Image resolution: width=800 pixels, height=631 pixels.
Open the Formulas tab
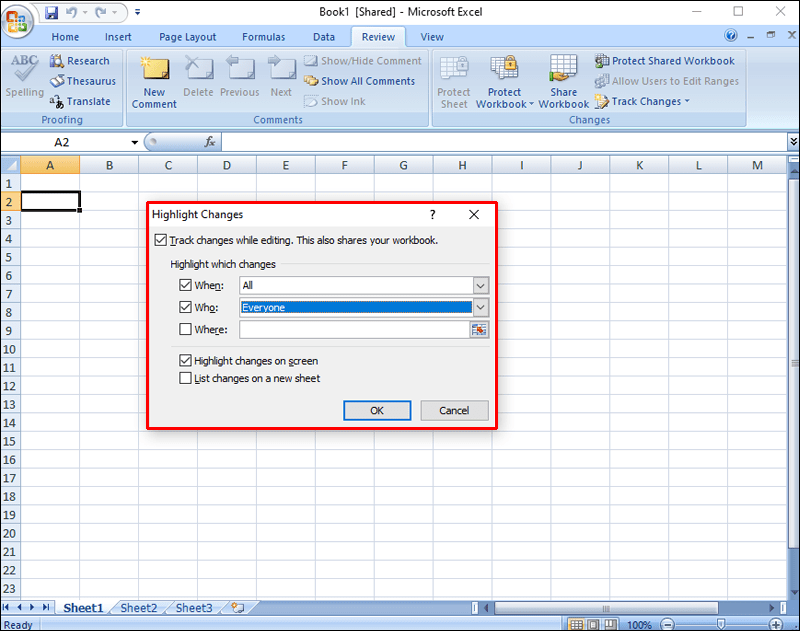263,37
